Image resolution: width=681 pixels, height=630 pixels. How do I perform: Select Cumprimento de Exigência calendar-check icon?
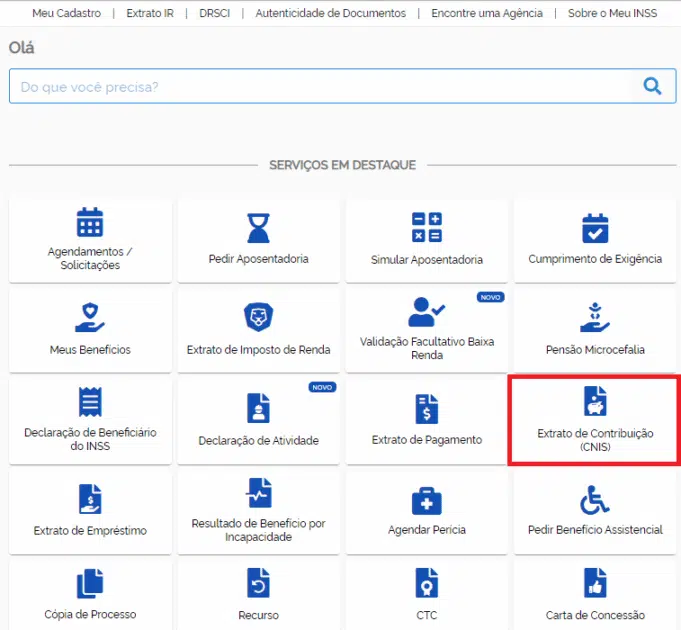coord(595,228)
